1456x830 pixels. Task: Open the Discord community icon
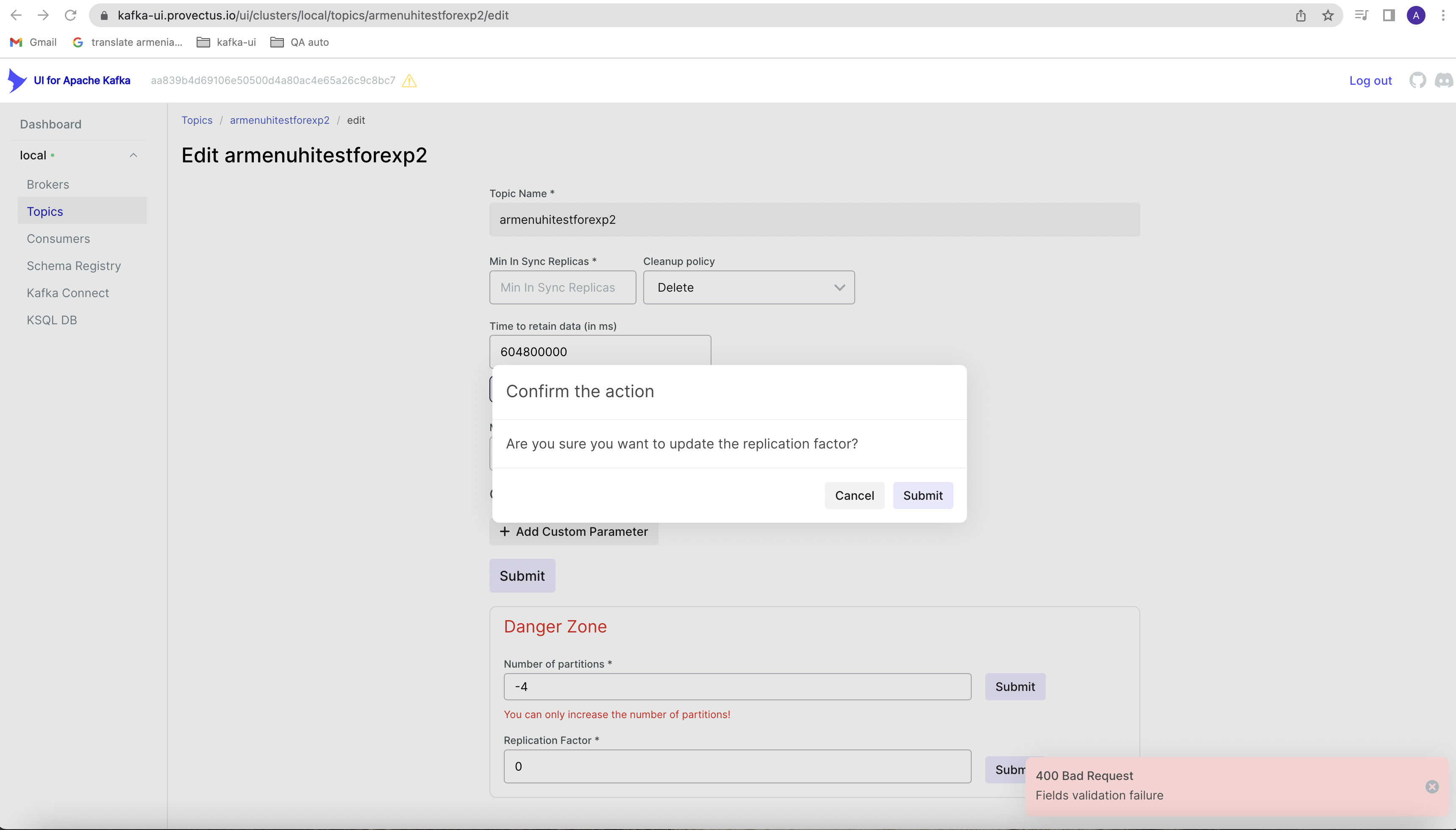[x=1443, y=81]
